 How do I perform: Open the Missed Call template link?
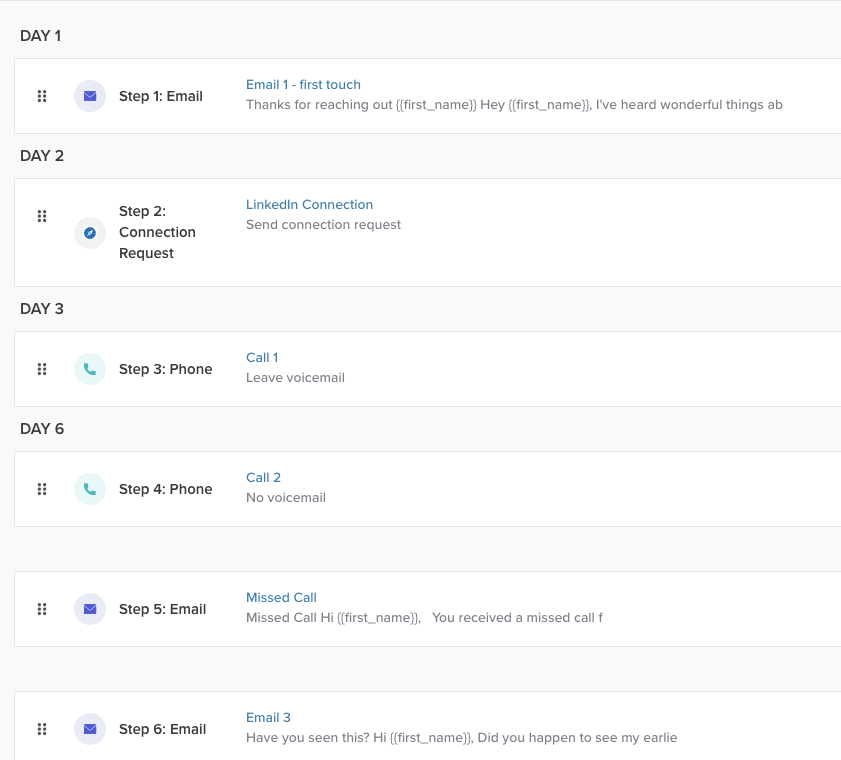coord(281,597)
